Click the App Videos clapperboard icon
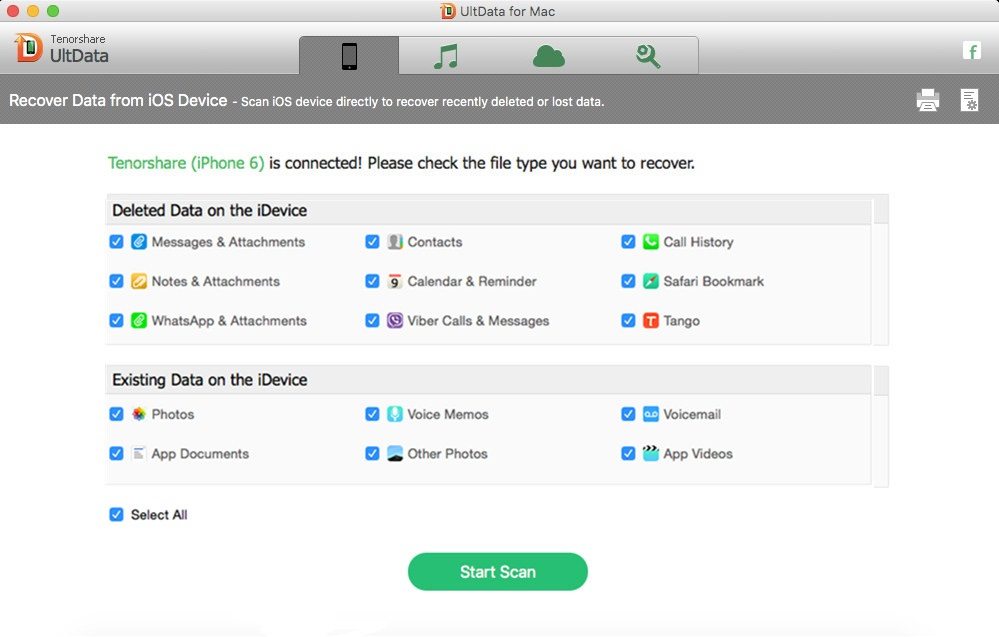999x637 pixels. (x=650, y=454)
